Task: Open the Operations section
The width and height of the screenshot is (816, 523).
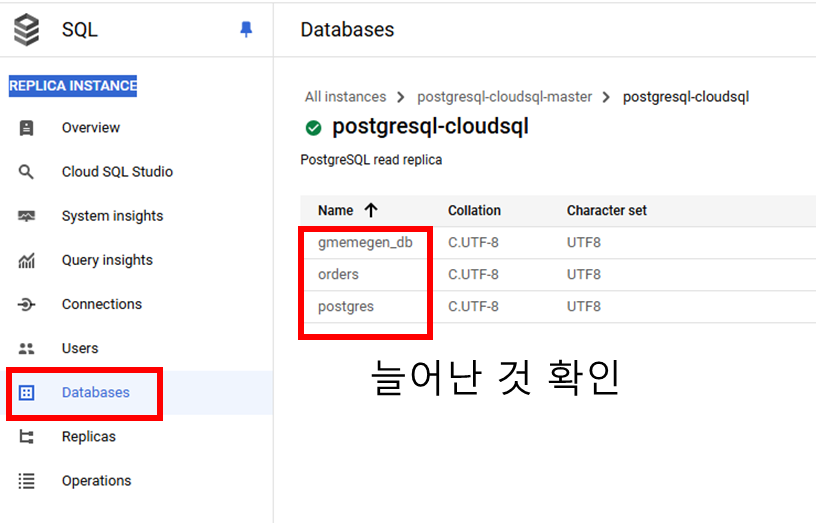Action: [x=96, y=481]
